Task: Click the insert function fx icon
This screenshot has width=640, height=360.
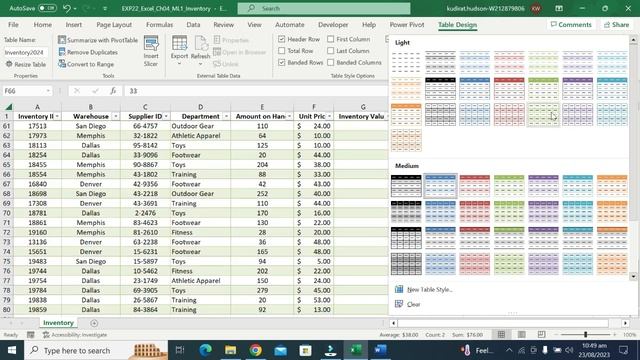Action: pos(113,91)
